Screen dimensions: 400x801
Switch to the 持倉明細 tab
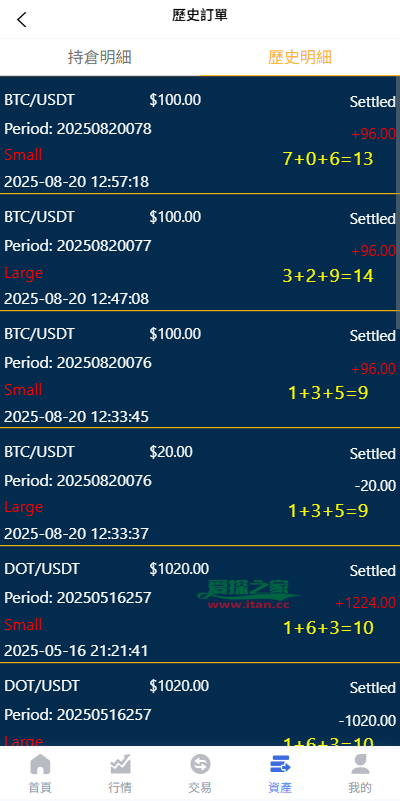100,57
